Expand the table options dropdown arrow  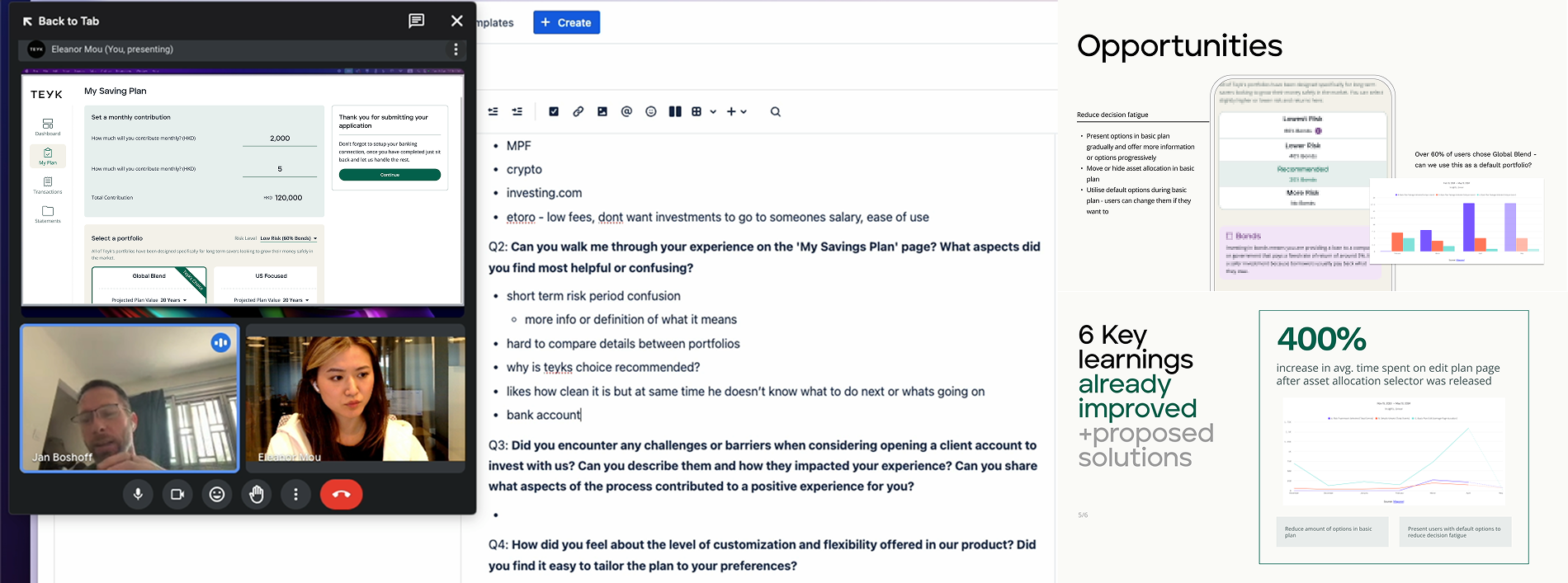click(713, 111)
